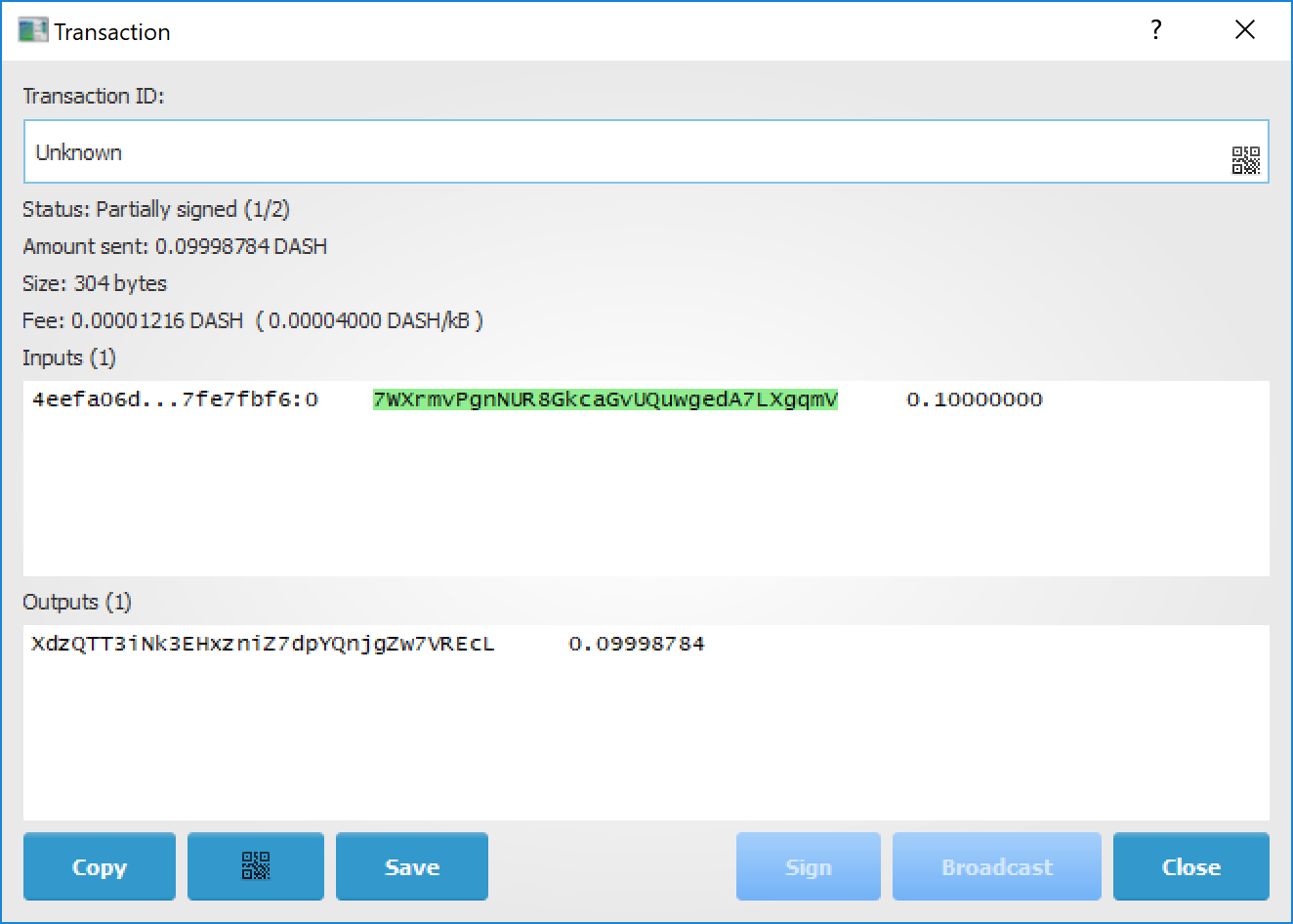
Task: Click the input amount 0.10000000
Action: pos(974,399)
